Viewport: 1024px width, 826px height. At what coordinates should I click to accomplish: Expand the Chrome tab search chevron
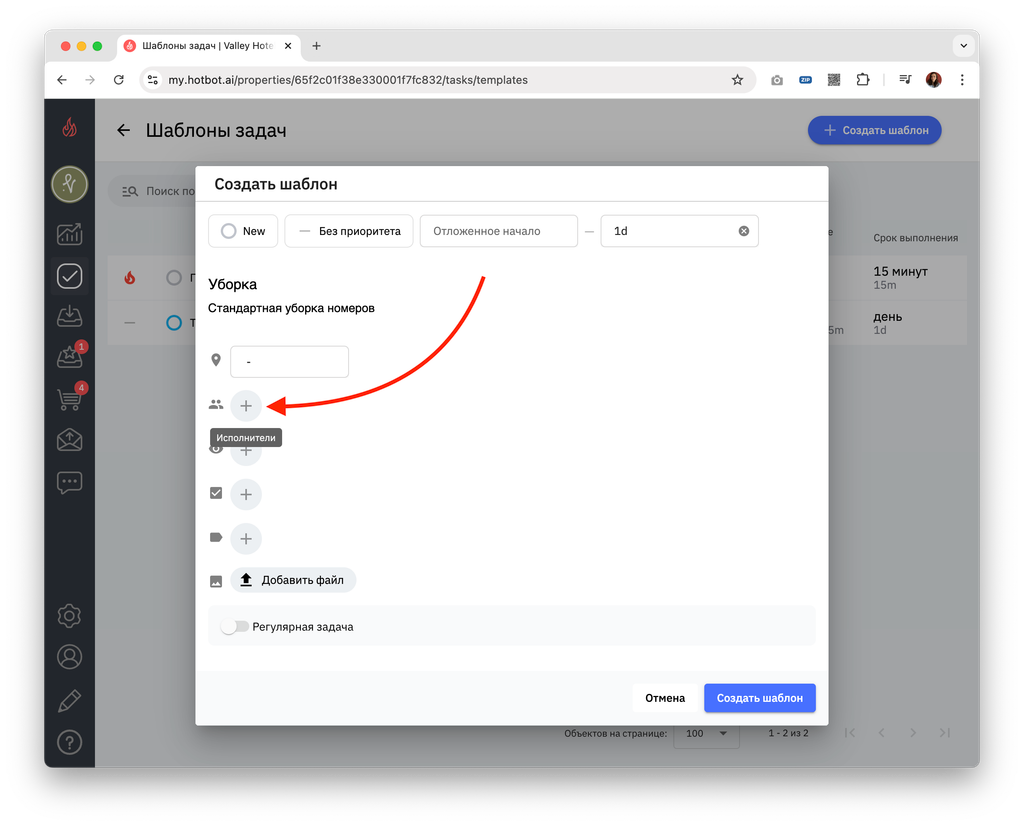tap(963, 46)
